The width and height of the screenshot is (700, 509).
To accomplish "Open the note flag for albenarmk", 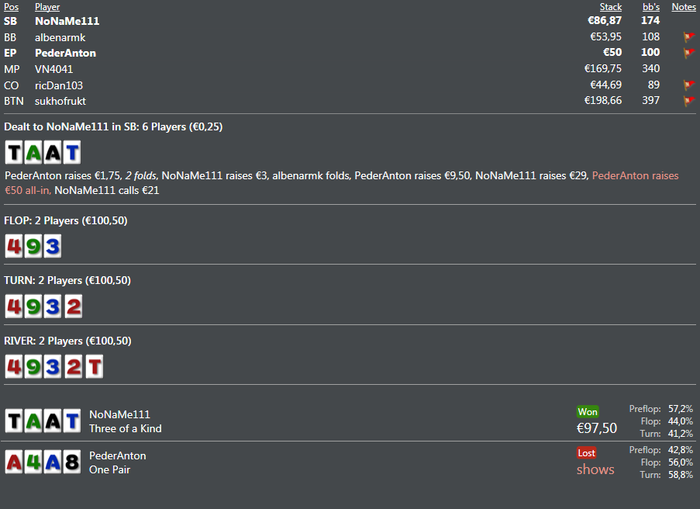I will [689, 37].
